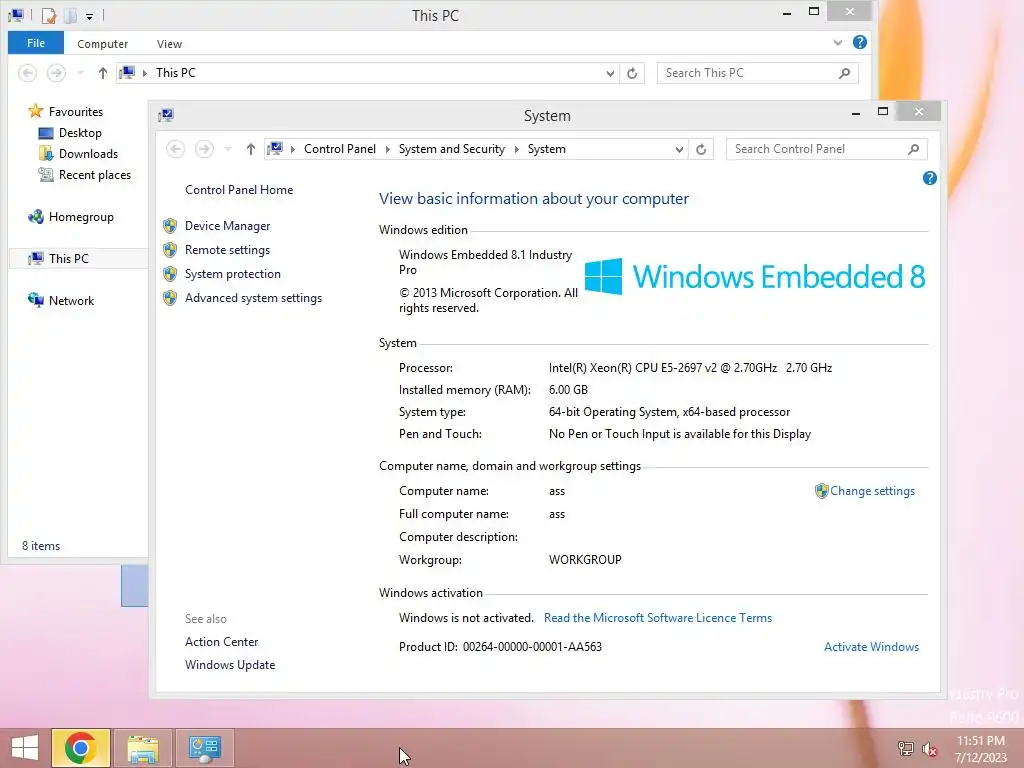
Task: Open File Explorer from the taskbar
Action: coord(142,748)
